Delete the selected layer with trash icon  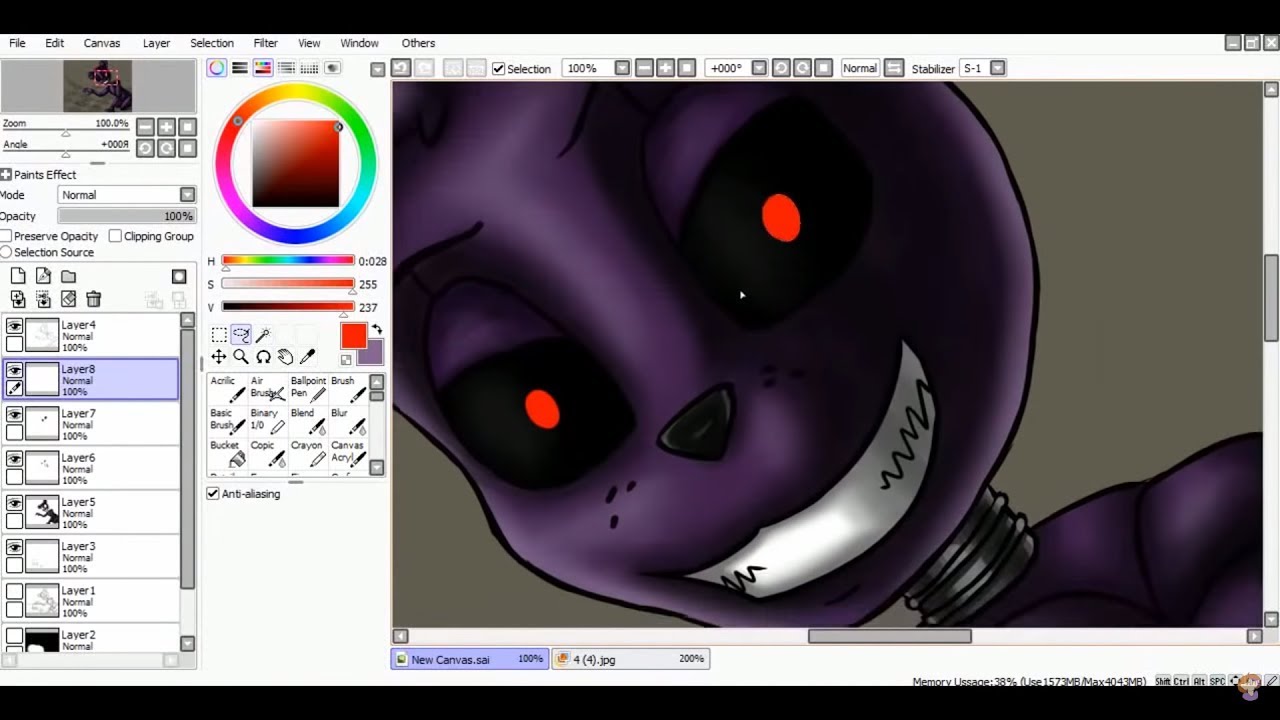pos(93,299)
